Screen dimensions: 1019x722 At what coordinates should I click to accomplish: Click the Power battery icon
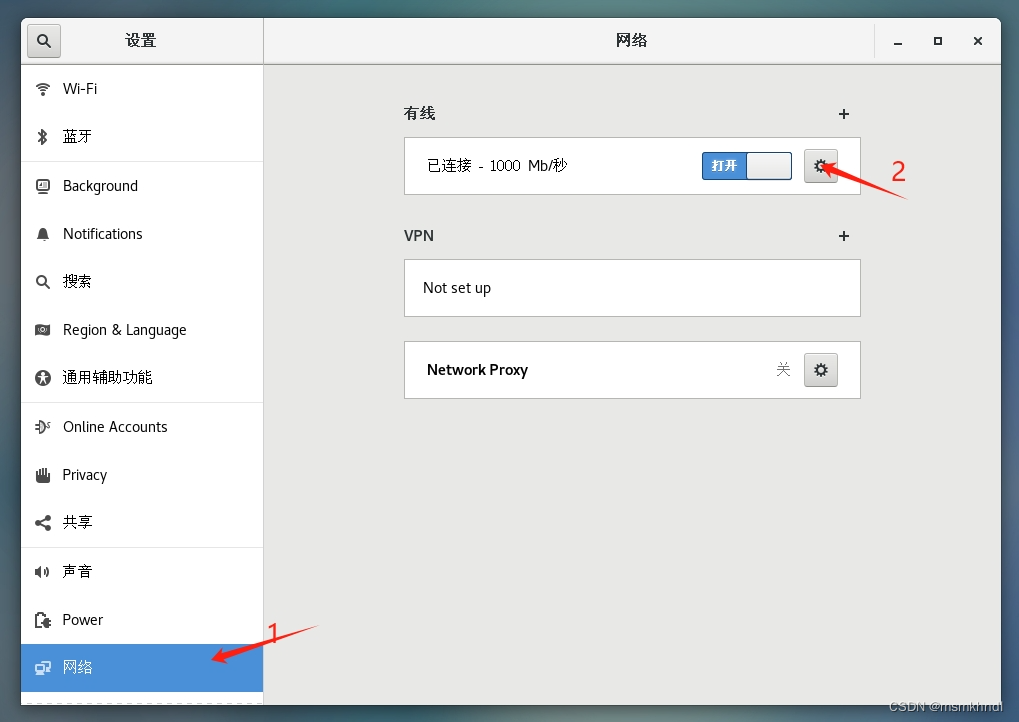coord(43,620)
